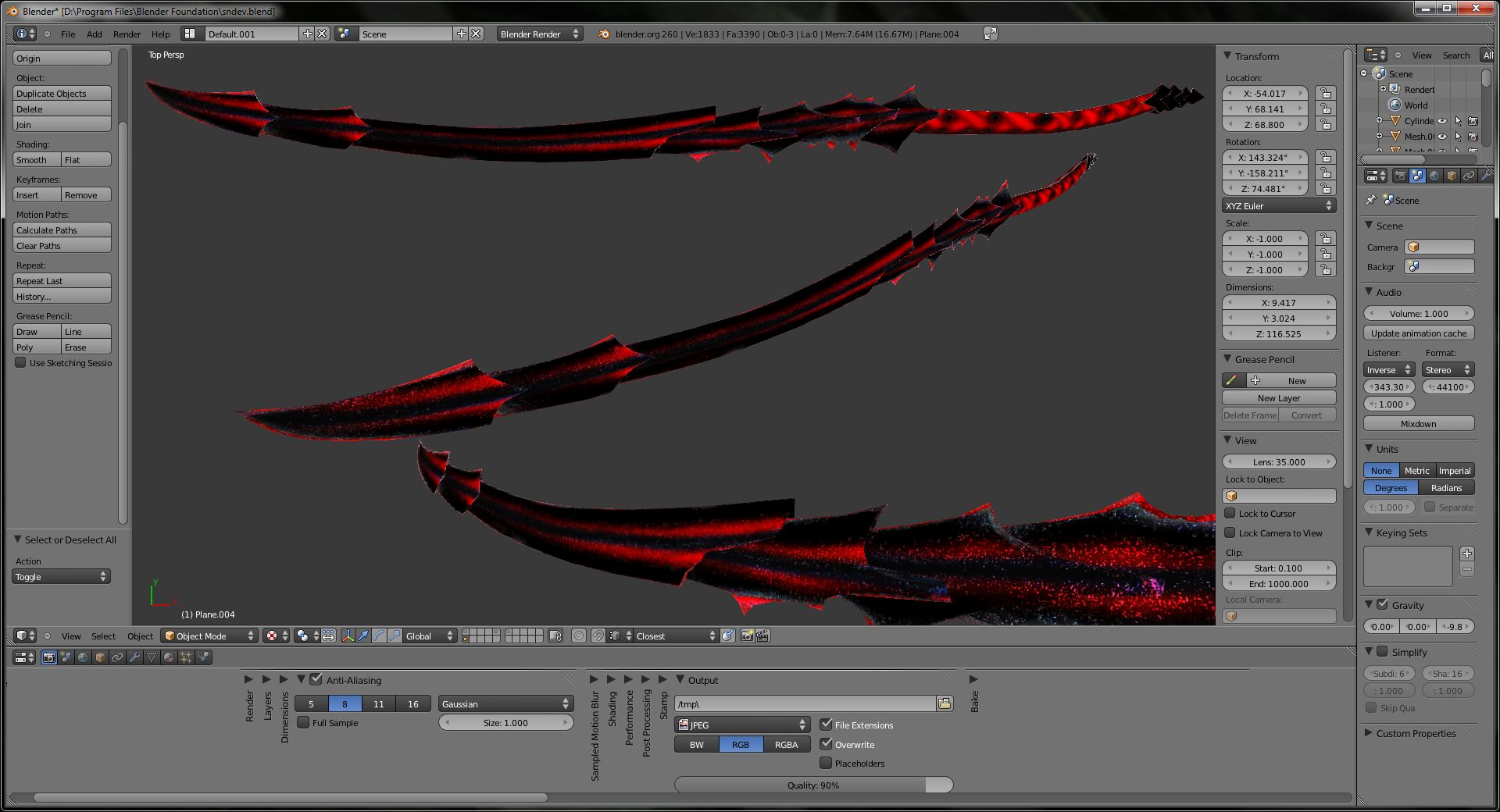This screenshot has height=812, width=1500.
Task: Toggle the snap magnet icon
Action: tap(598, 636)
